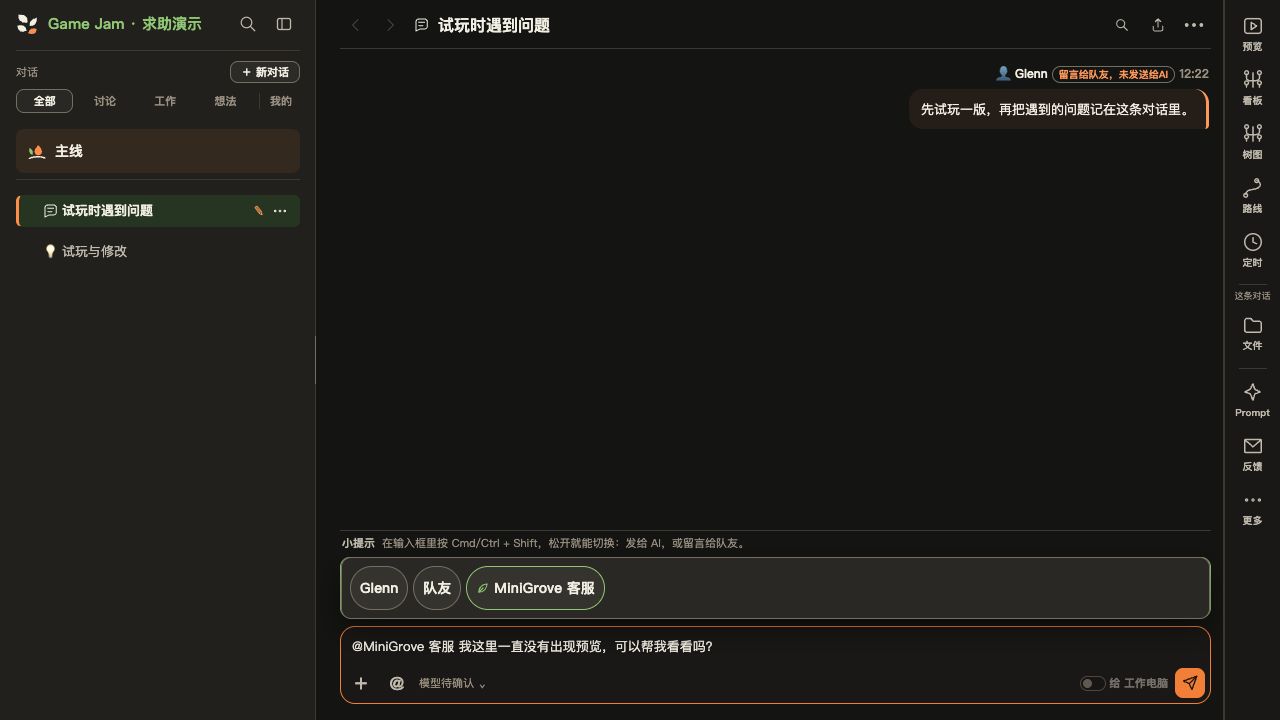Viewport: 1280px width, 720px height.
Task: Toggle the 给 工作电脑 switch
Action: coord(1092,683)
